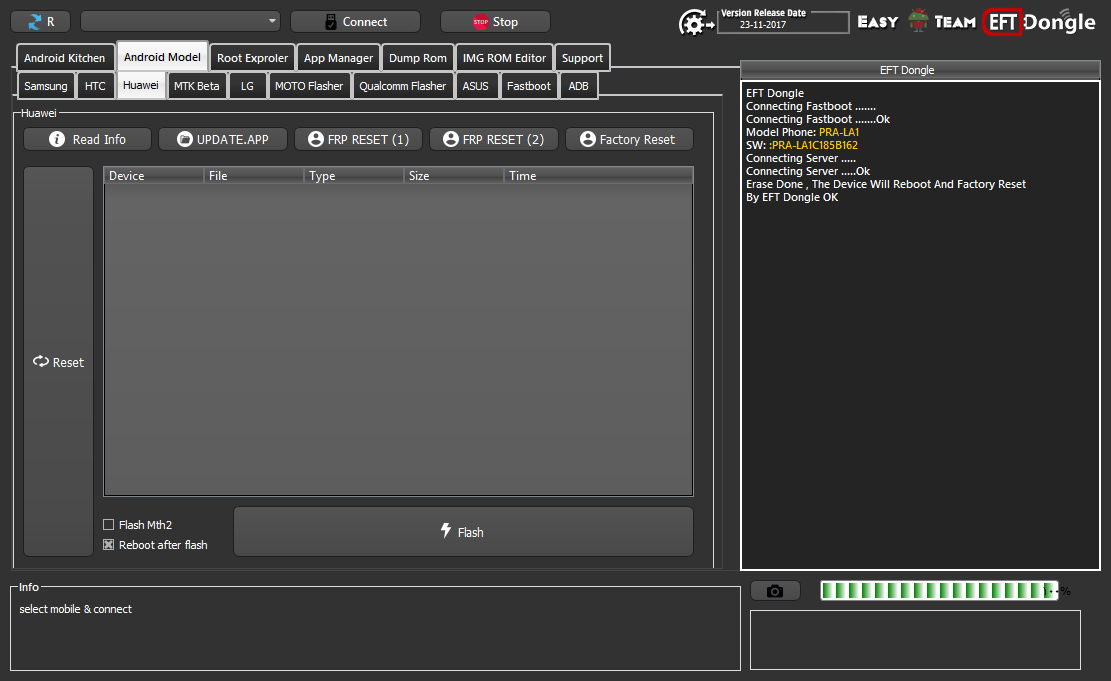Open the Fastboot sub-tab
This screenshot has height=681, width=1111.
pyautogui.click(x=529, y=86)
